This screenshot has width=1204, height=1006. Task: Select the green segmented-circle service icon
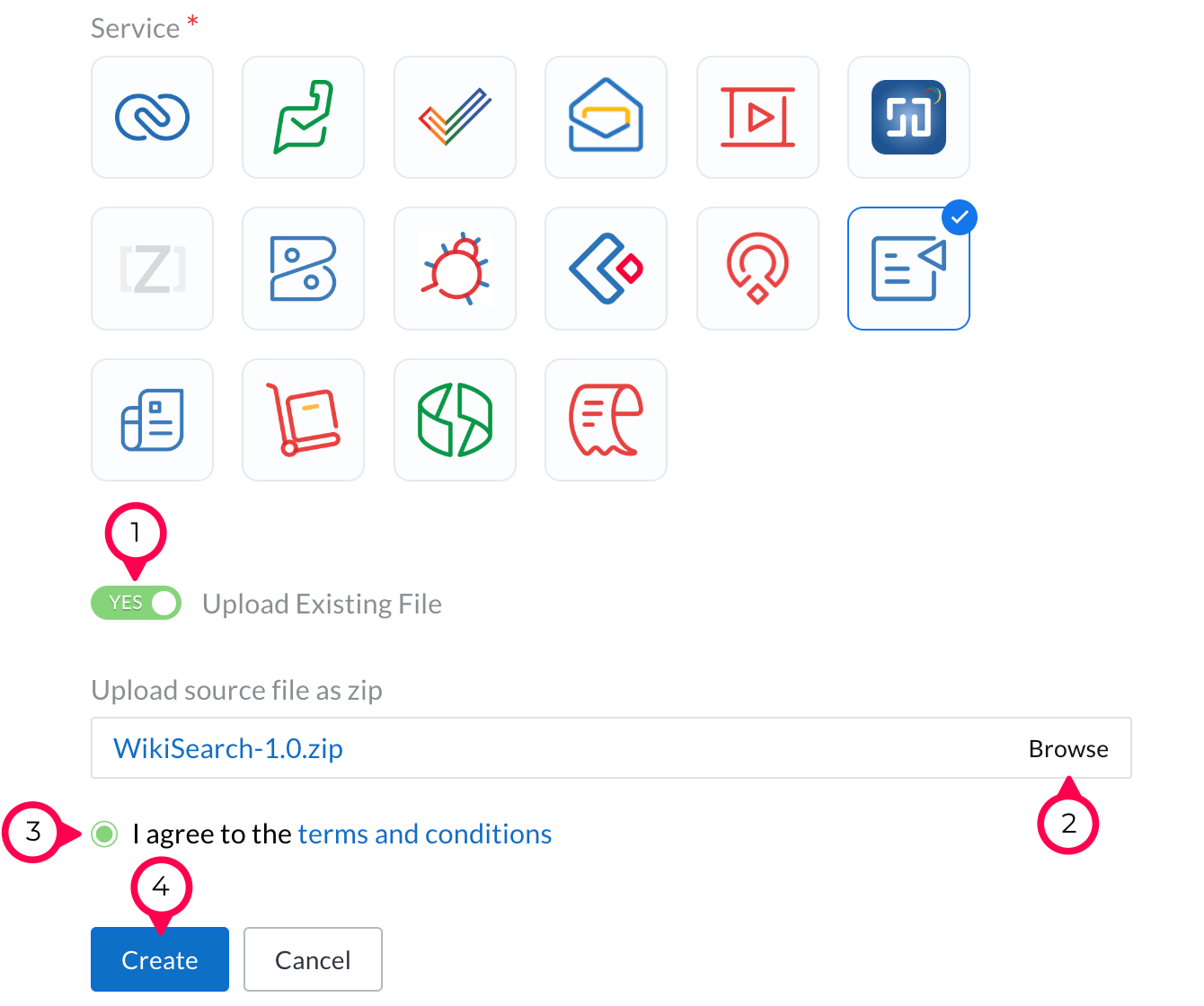(x=455, y=419)
